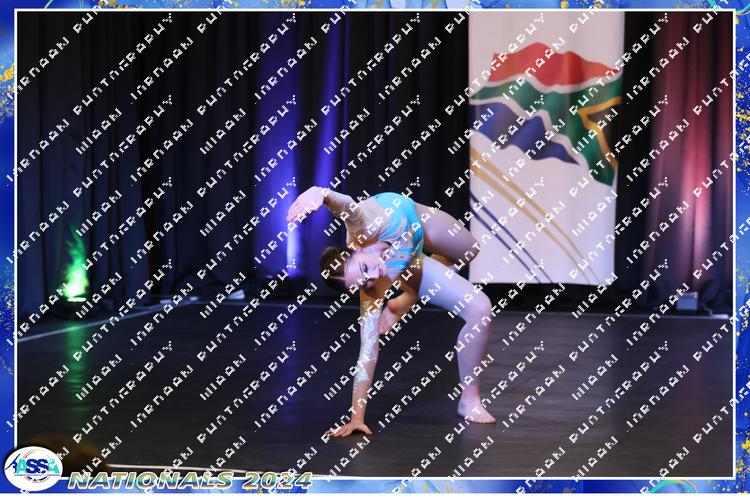The height and width of the screenshot is (500, 750).
Task: Click the "NATIONALS 2024" caption text
Action: 190,480
